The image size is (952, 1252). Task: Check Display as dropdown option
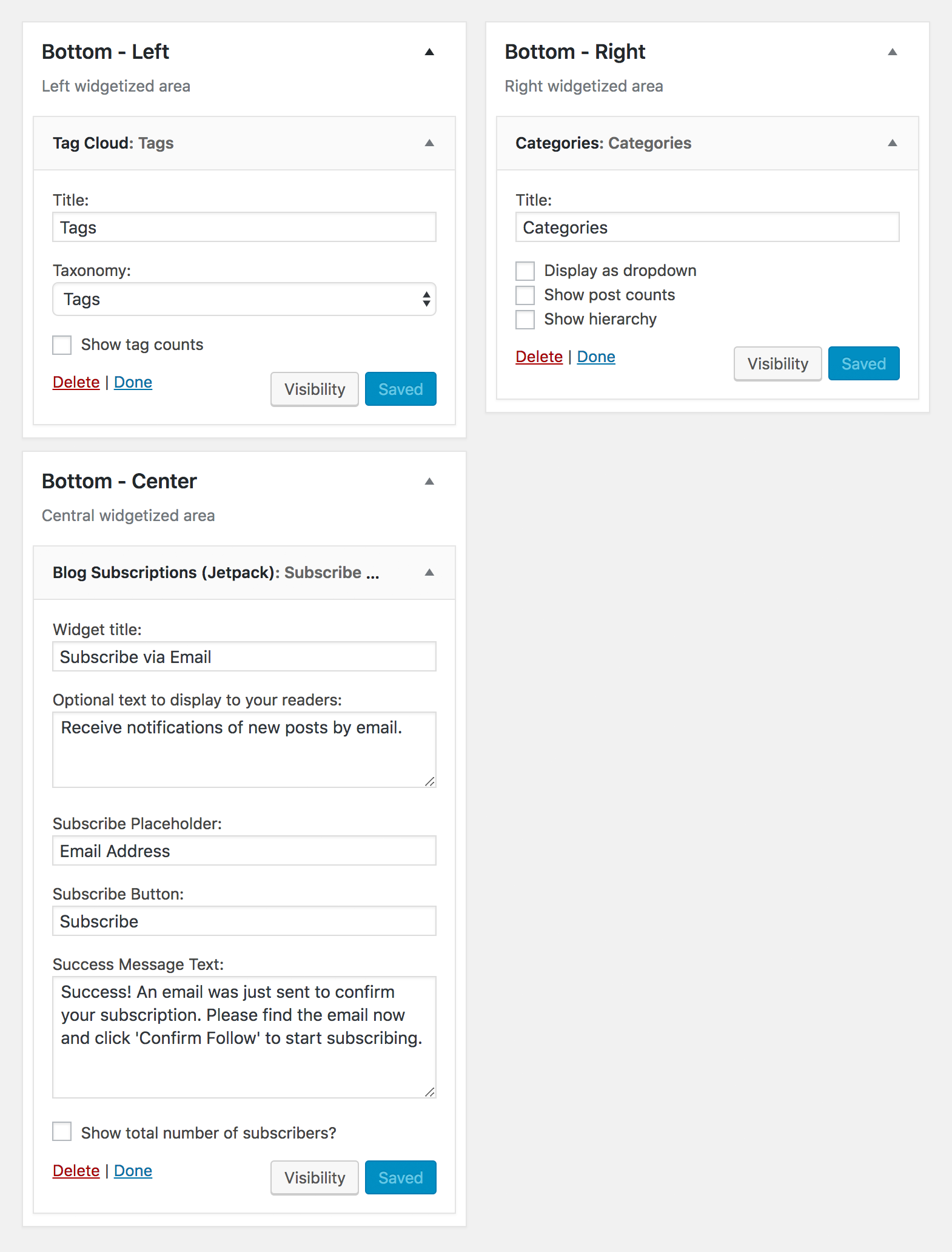click(x=525, y=271)
